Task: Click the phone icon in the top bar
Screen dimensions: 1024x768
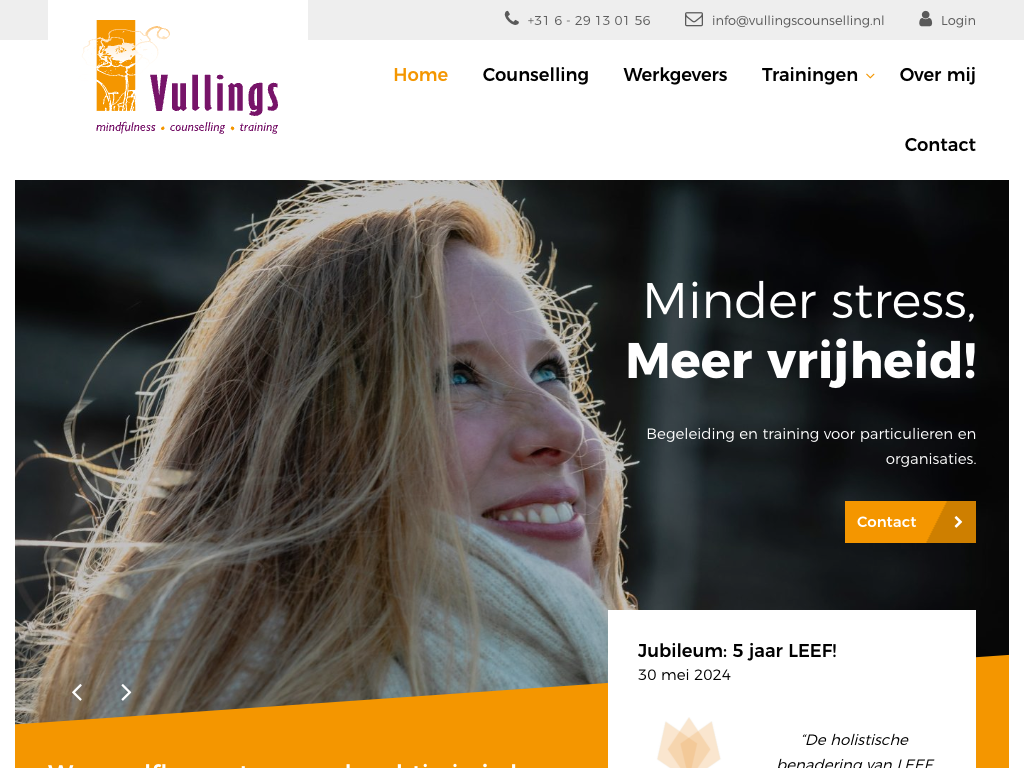Action: click(x=511, y=19)
